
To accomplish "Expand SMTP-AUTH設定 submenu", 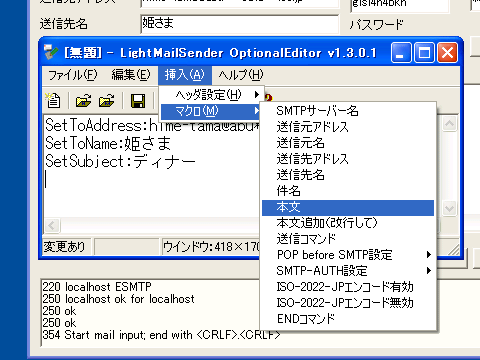I will click(x=348, y=271).
